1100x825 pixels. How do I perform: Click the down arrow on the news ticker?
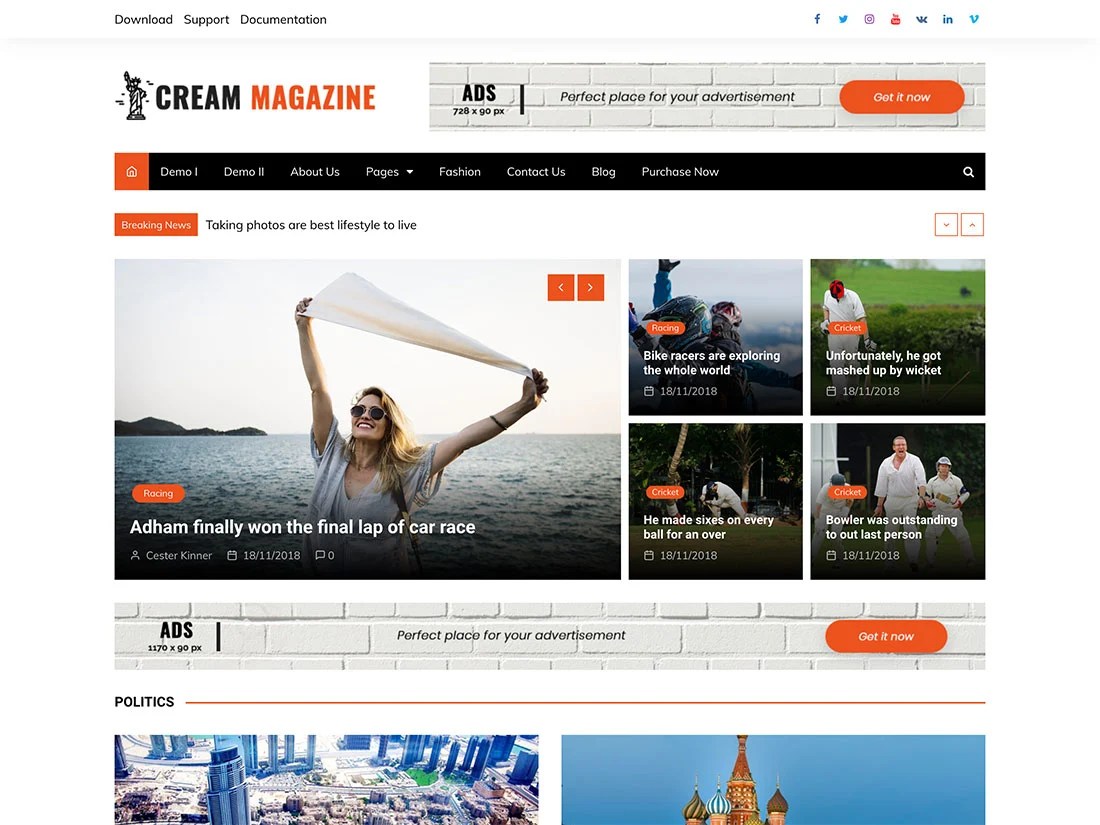coord(946,224)
